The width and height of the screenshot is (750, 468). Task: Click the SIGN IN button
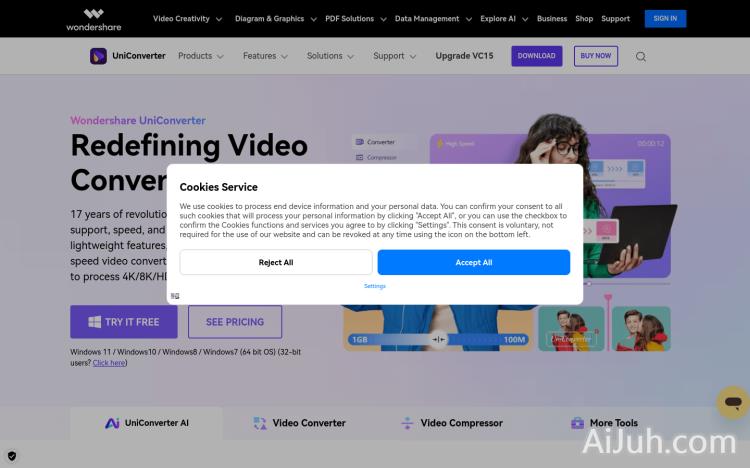(664, 18)
